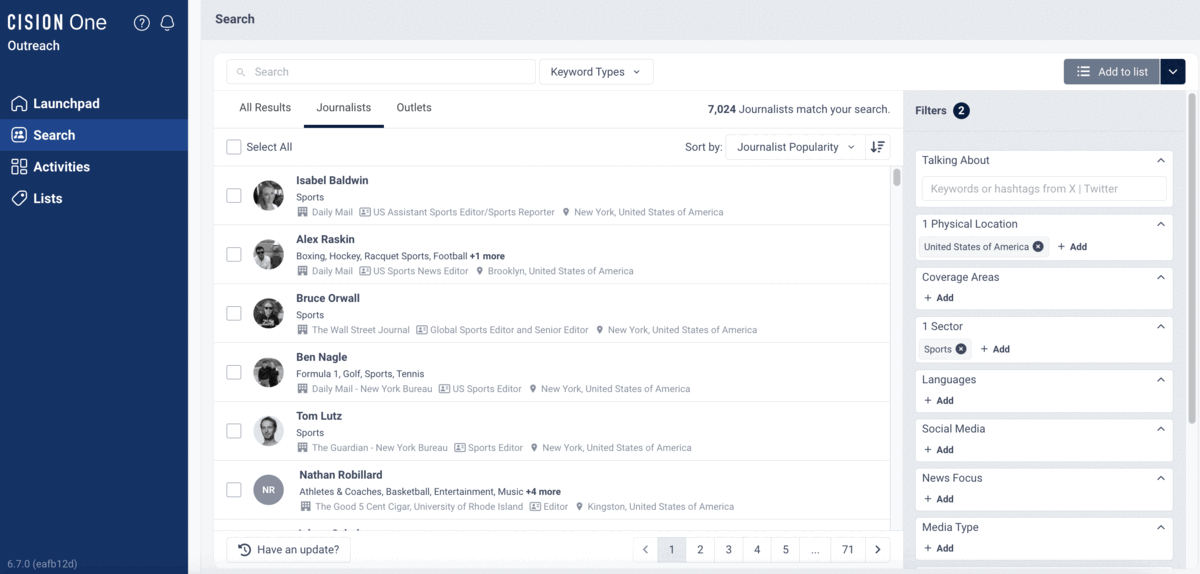Check the Select All checkbox
The height and width of the screenshot is (574, 1200).
pyautogui.click(x=234, y=147)
